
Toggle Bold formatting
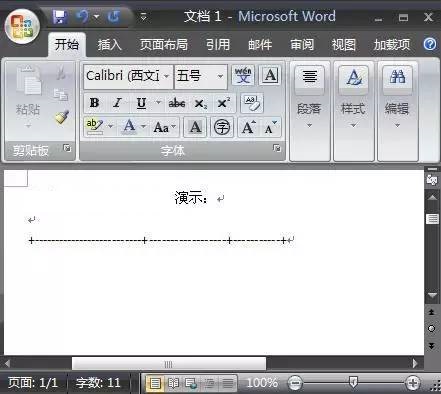(94, 103)
